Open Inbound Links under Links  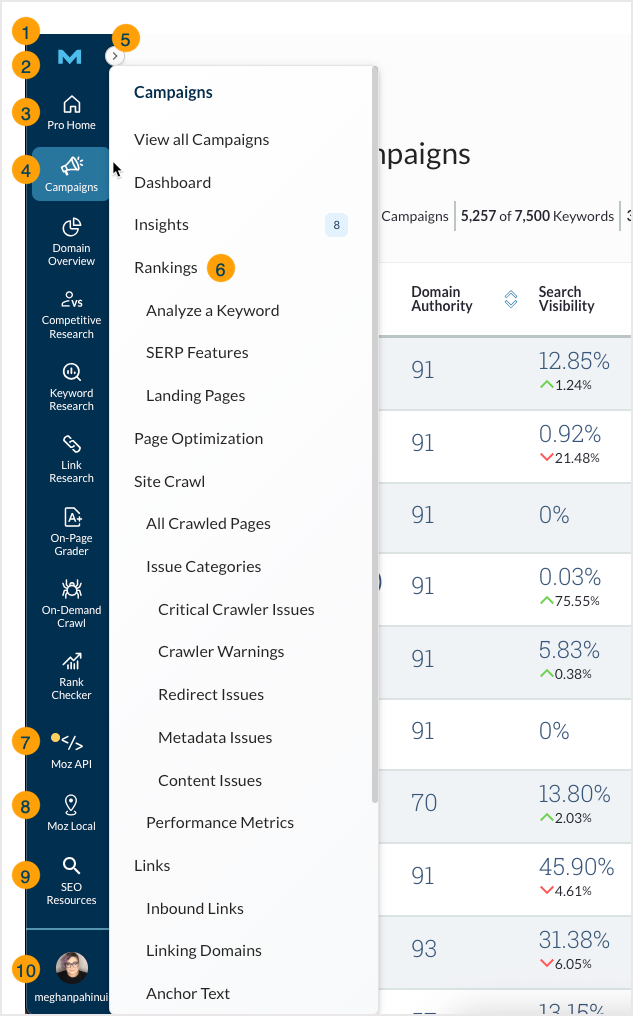pyautogui.click(x=195, y=909)
